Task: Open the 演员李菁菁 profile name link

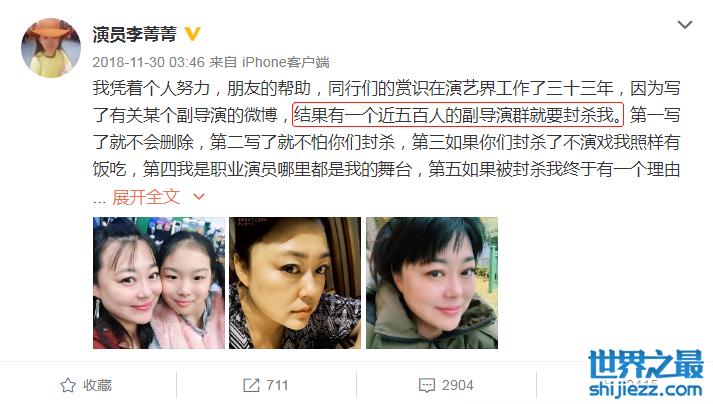Action: (x=135, y=34)
